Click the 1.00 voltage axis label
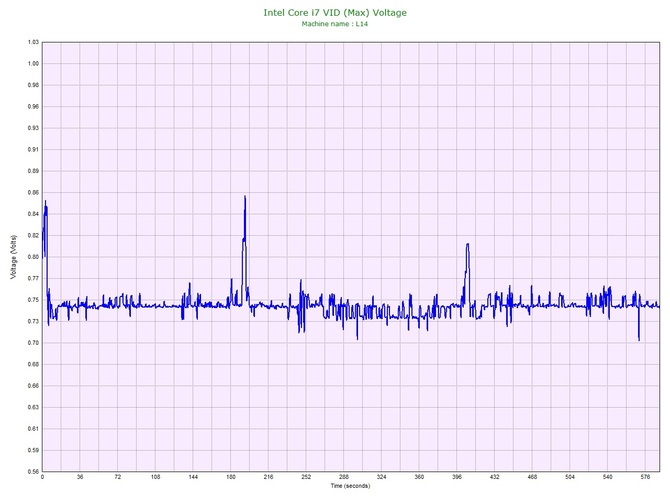 click(x=33, y=63)
